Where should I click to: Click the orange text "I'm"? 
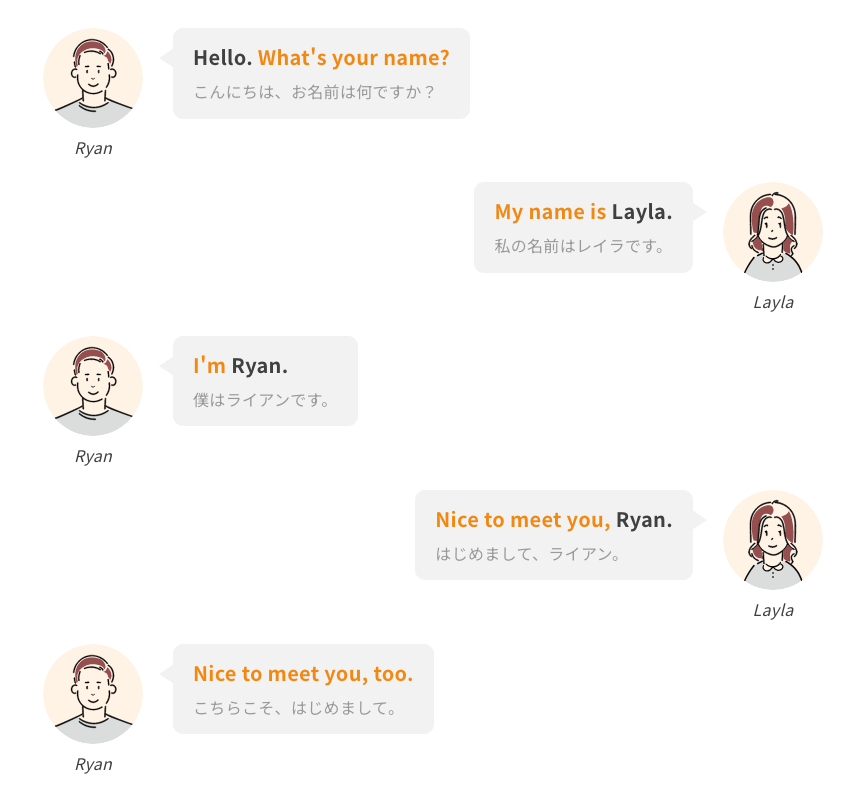click(x=209, y=366)
